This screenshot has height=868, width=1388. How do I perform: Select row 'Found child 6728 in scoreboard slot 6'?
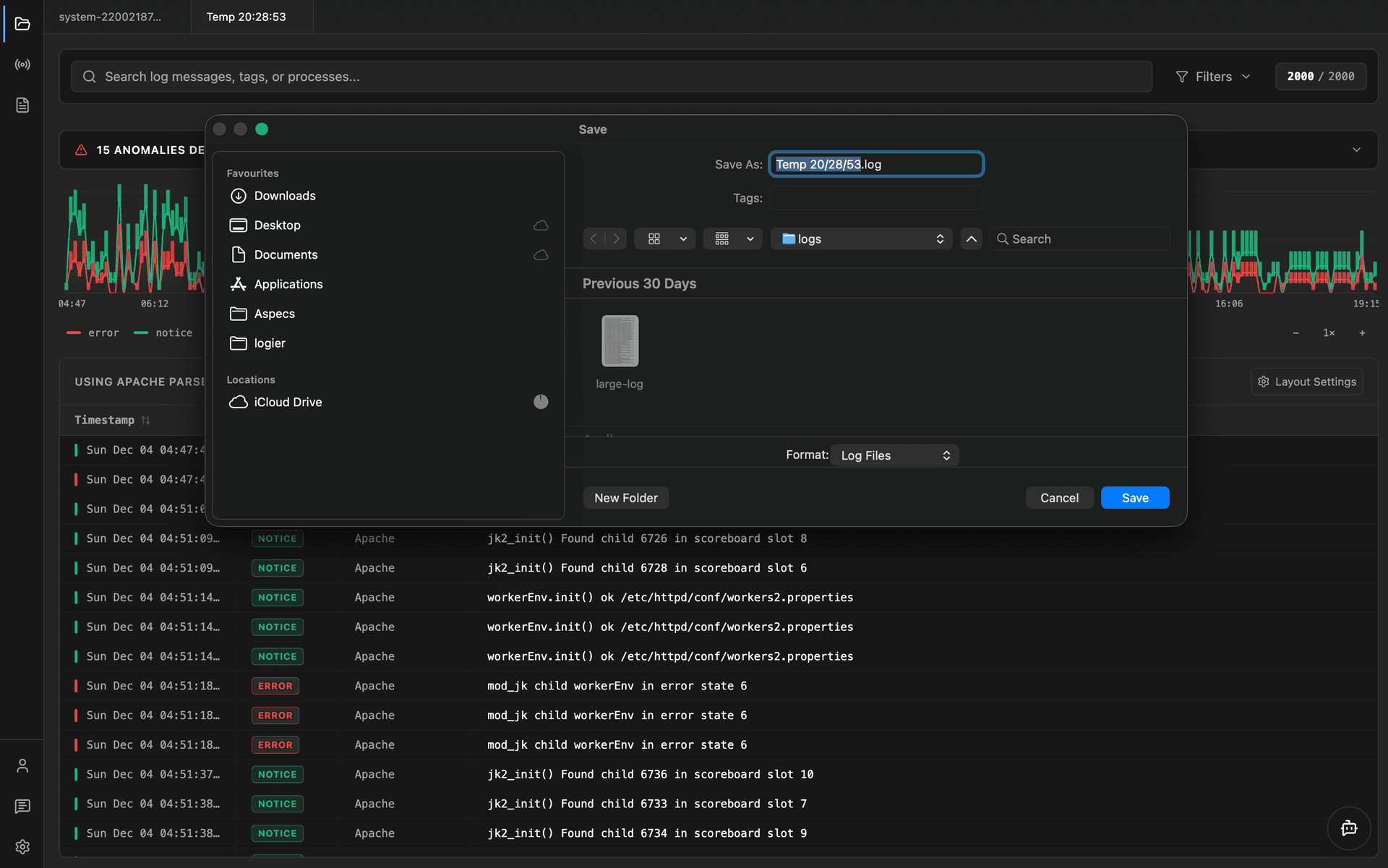pyautogui.click(x=718, y=568)
